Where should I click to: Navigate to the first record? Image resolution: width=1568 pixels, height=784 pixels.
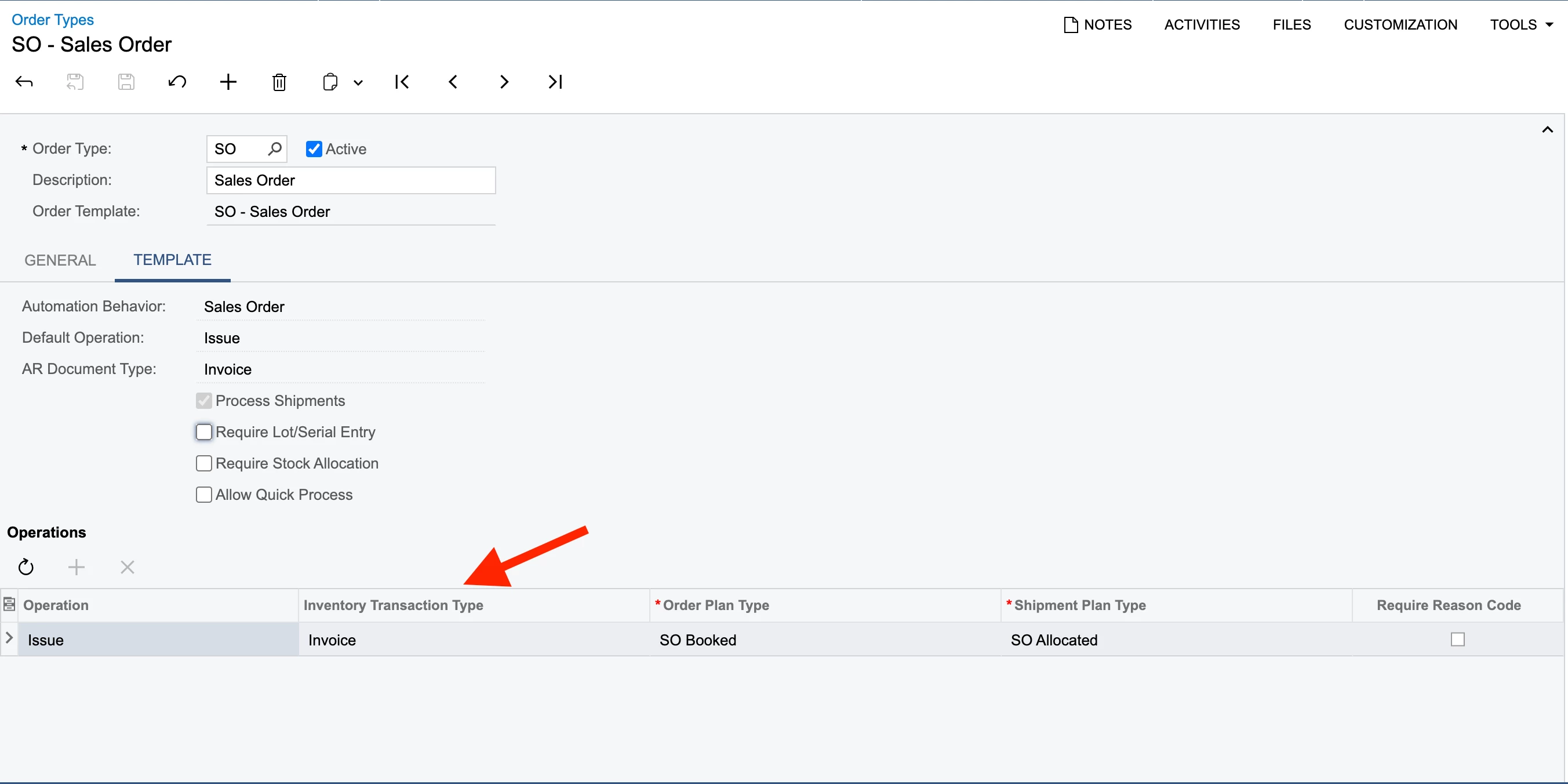[x=401, y=82]
